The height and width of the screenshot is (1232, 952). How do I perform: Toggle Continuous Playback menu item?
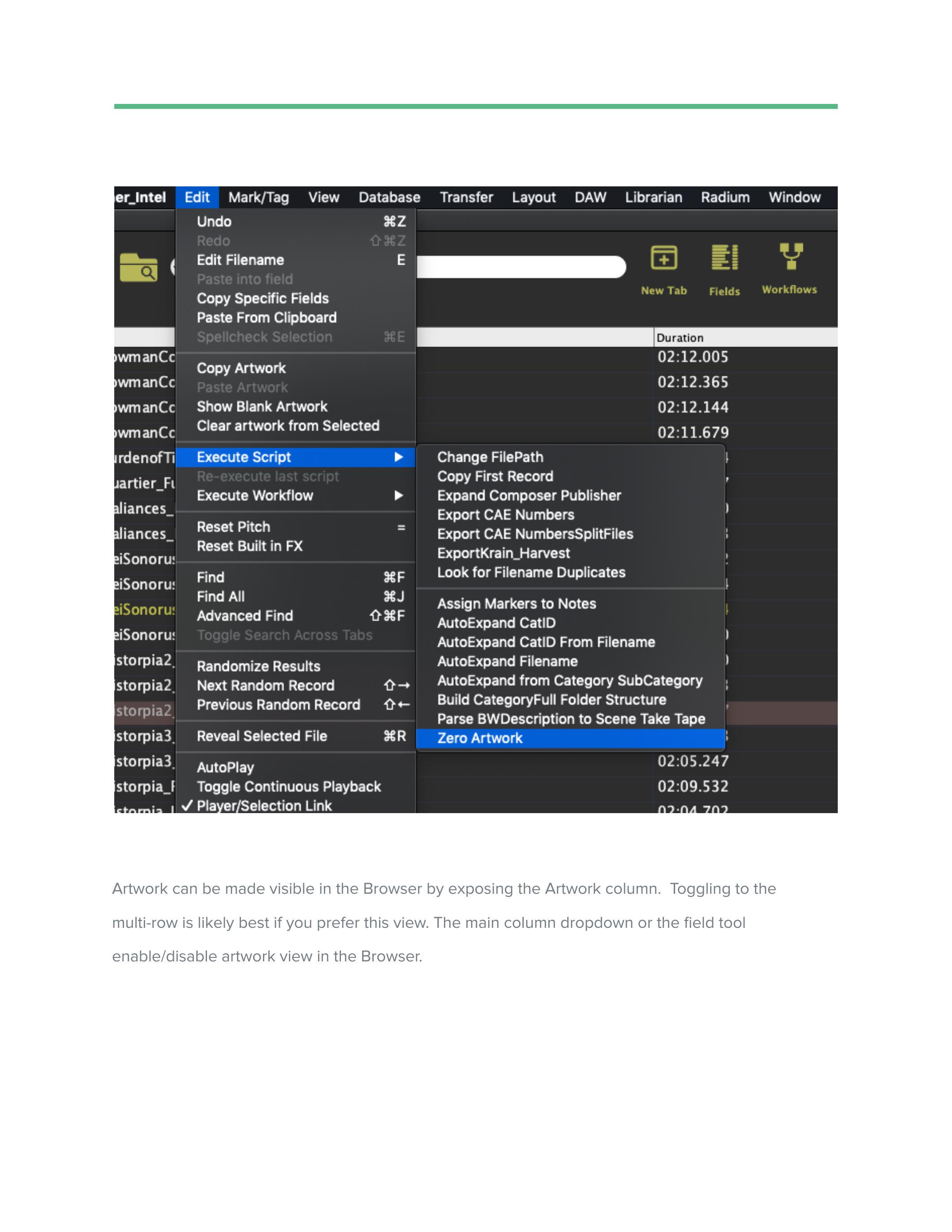pyautogui.click(x=289, y=786)
